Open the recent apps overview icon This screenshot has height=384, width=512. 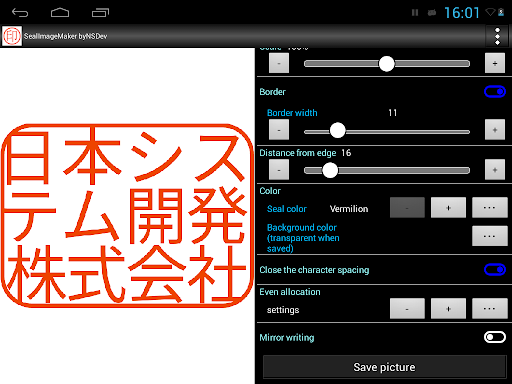pyautogui.click(x=100, y=13)
